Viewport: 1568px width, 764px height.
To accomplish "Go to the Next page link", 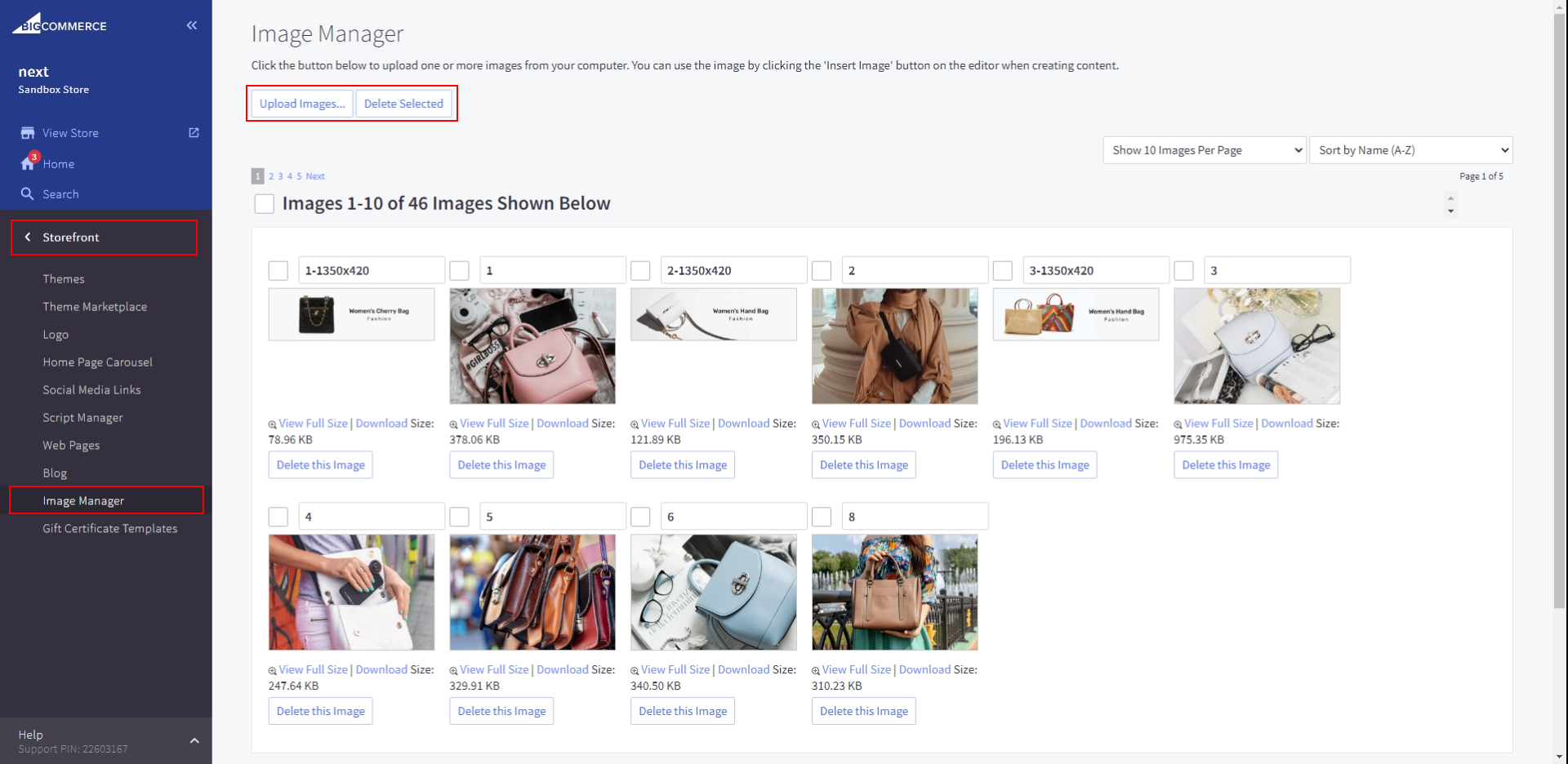I will coord(315,176).
